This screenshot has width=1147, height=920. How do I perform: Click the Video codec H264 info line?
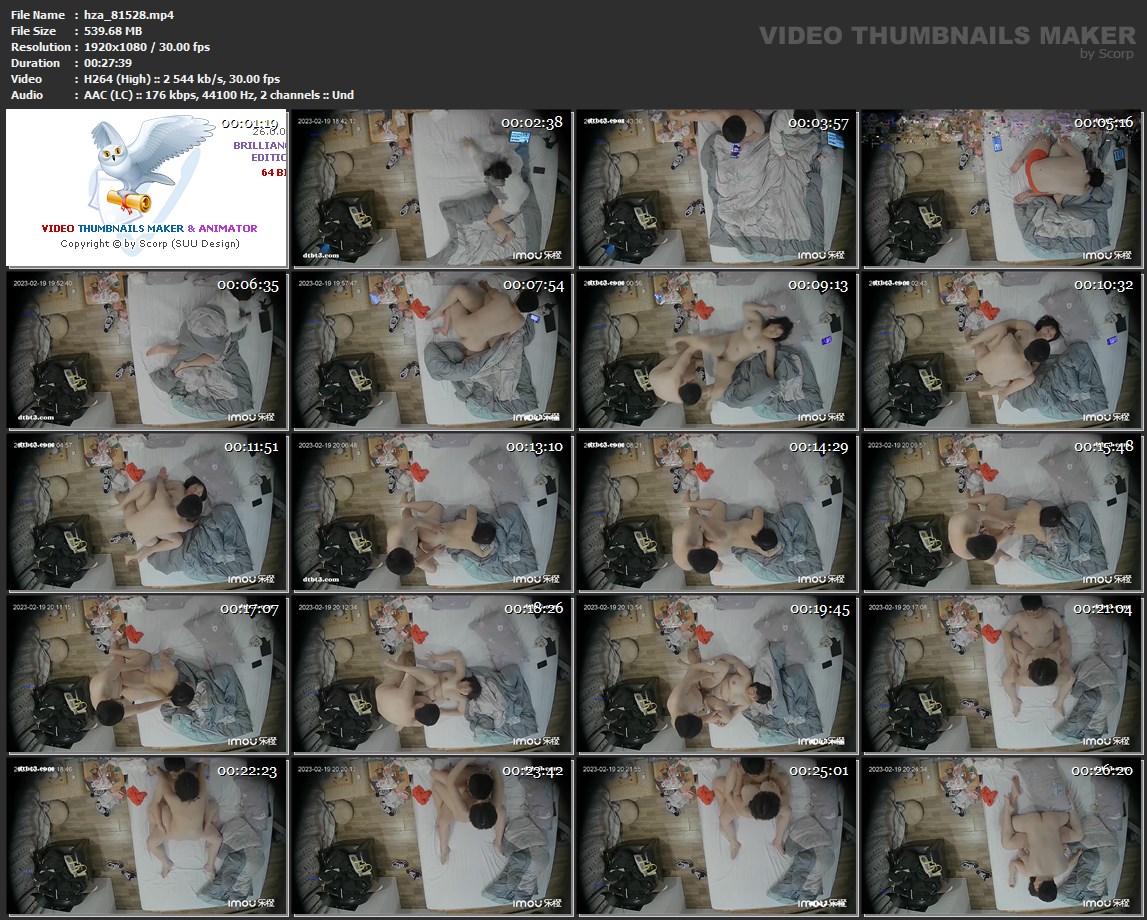182,79
